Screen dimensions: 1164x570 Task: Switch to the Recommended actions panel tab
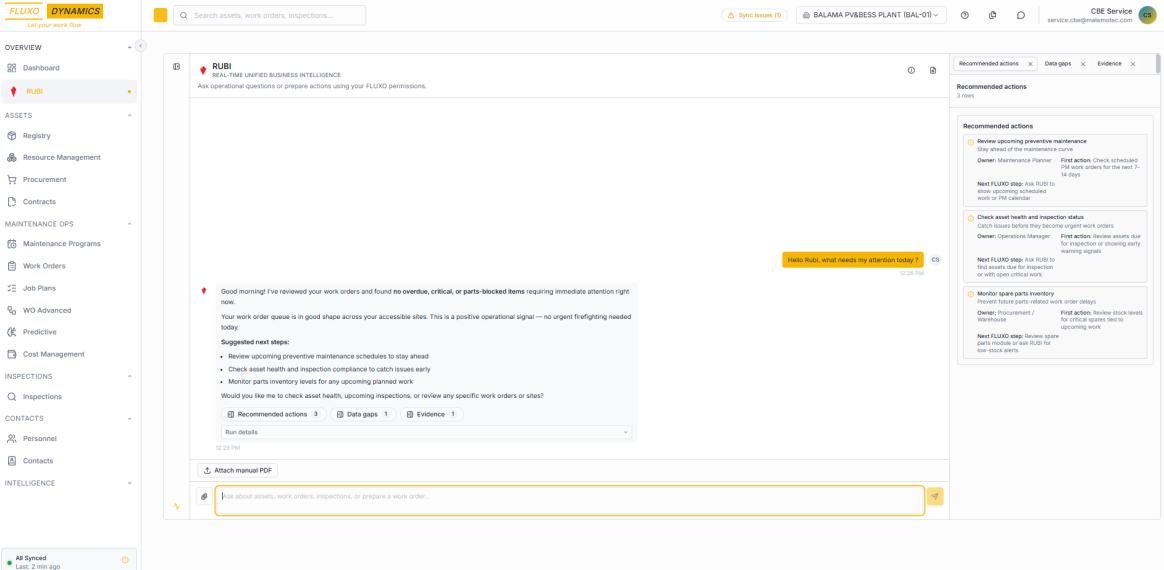coord(989,64)
